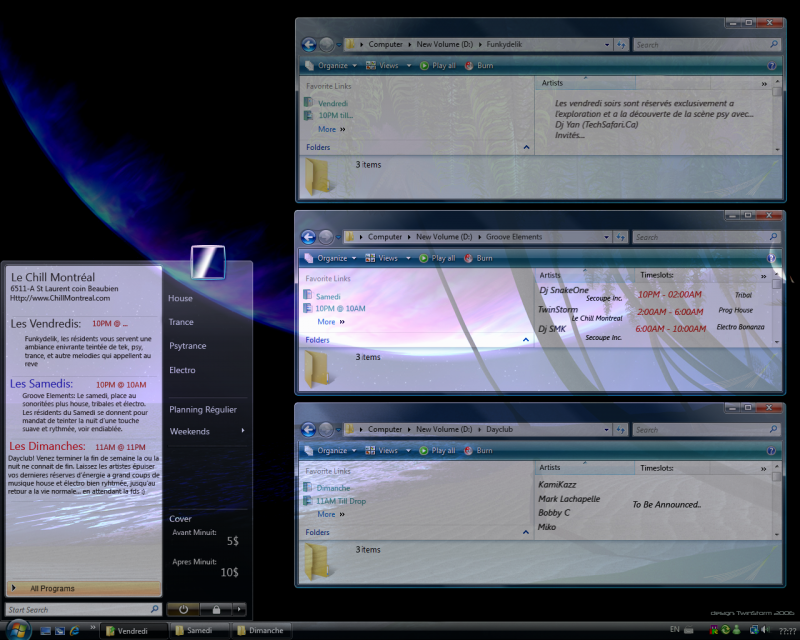The image size is (800, 640).
Task: Click the volume icon in the system tray
Action: pyautogui.click(x=765, y=630)
